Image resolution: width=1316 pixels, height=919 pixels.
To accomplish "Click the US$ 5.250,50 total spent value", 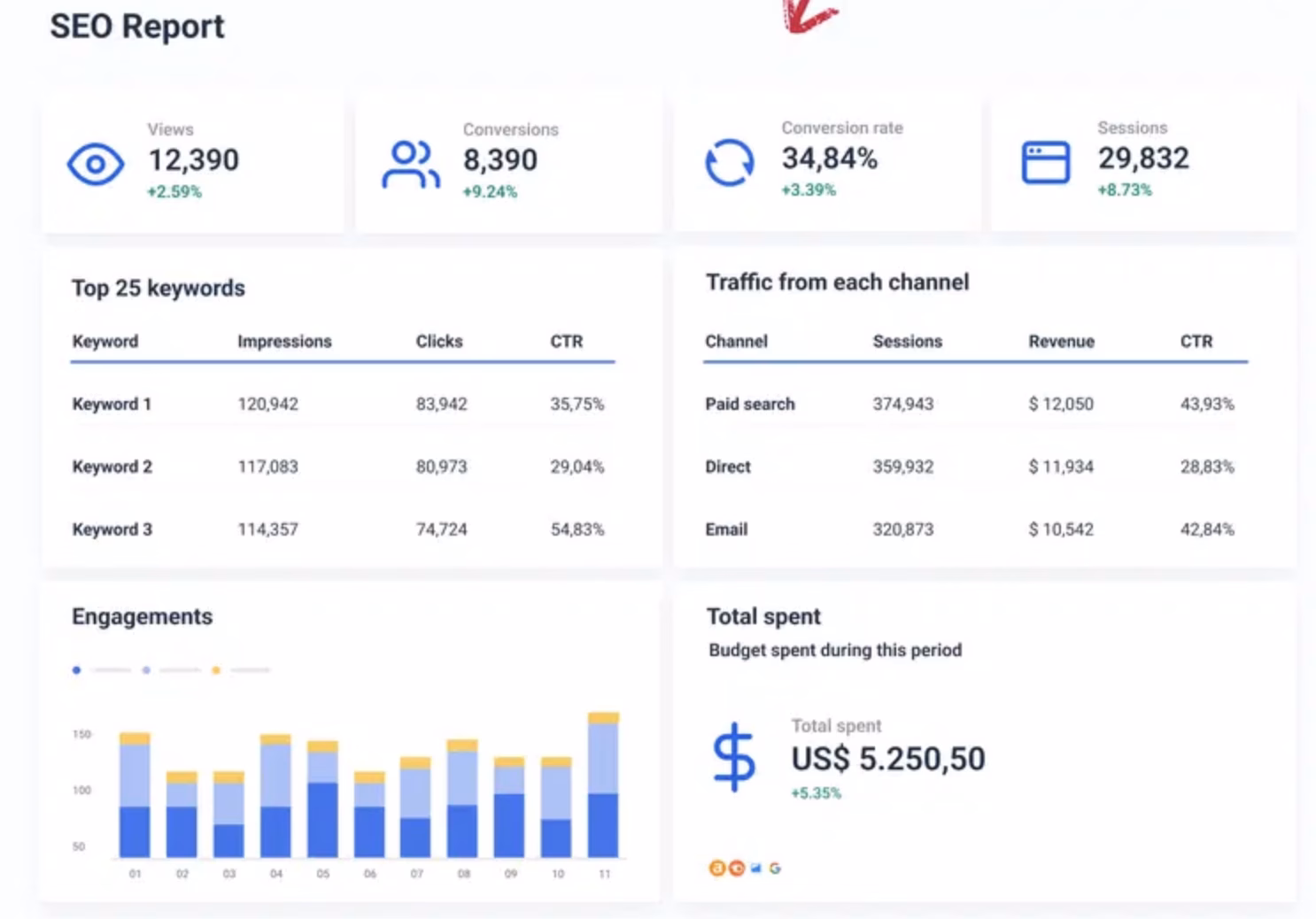I will [887, 759].
